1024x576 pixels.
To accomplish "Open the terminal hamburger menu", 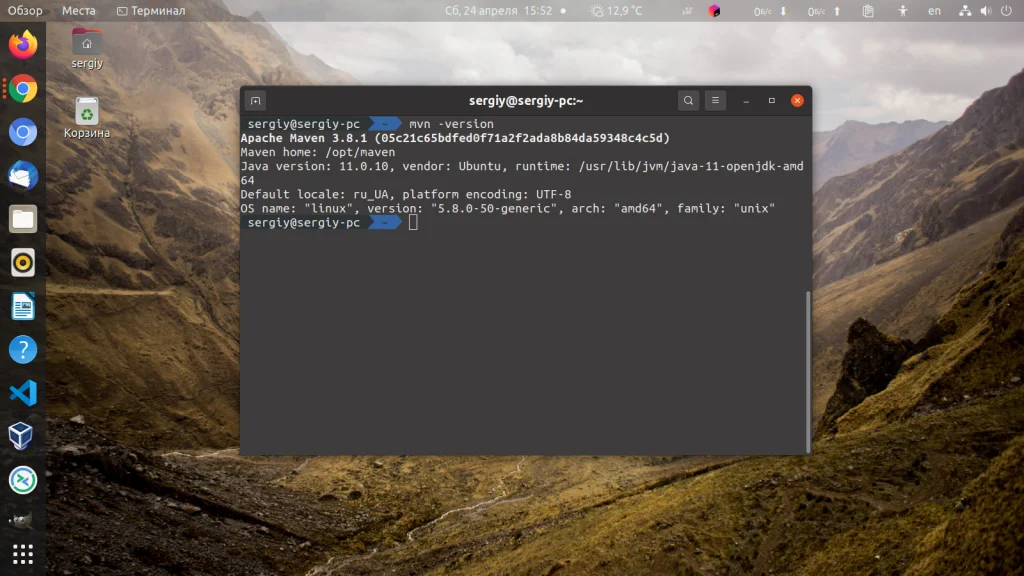I will [715, 100].
